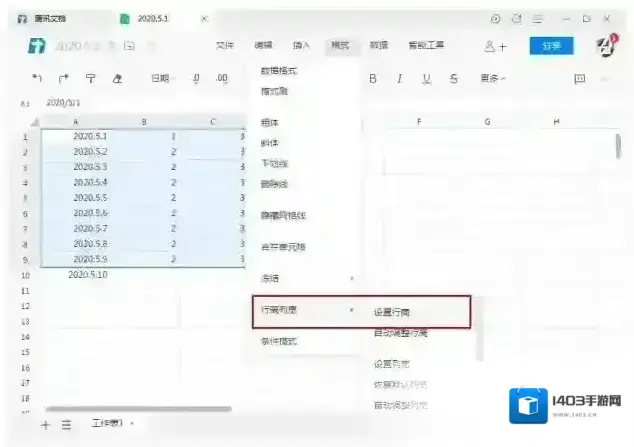
Task: Open the 智能工具 menu
Action: 426,45
